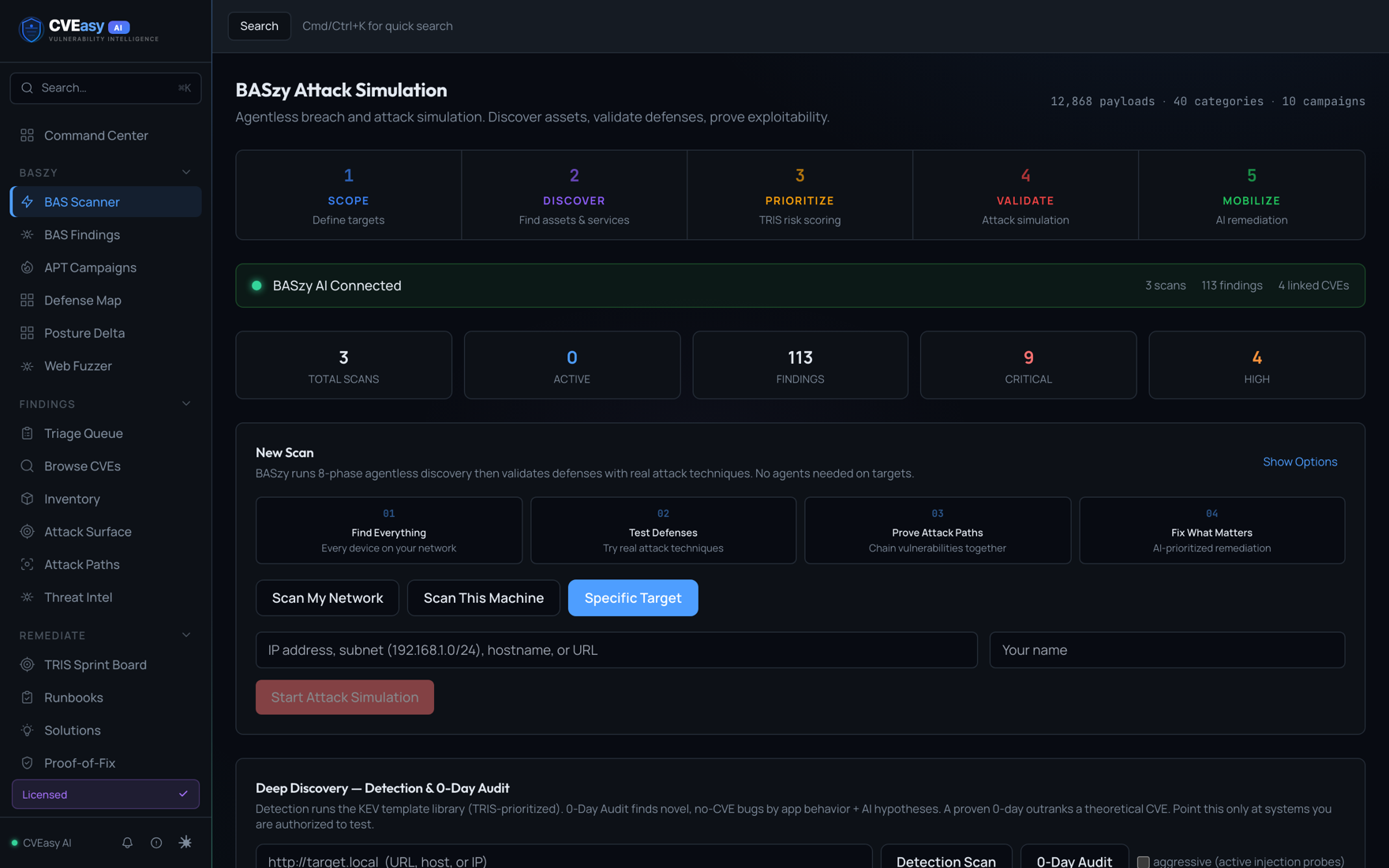Click the CVEasy AI status label
1389x868 pixels.
47,843
